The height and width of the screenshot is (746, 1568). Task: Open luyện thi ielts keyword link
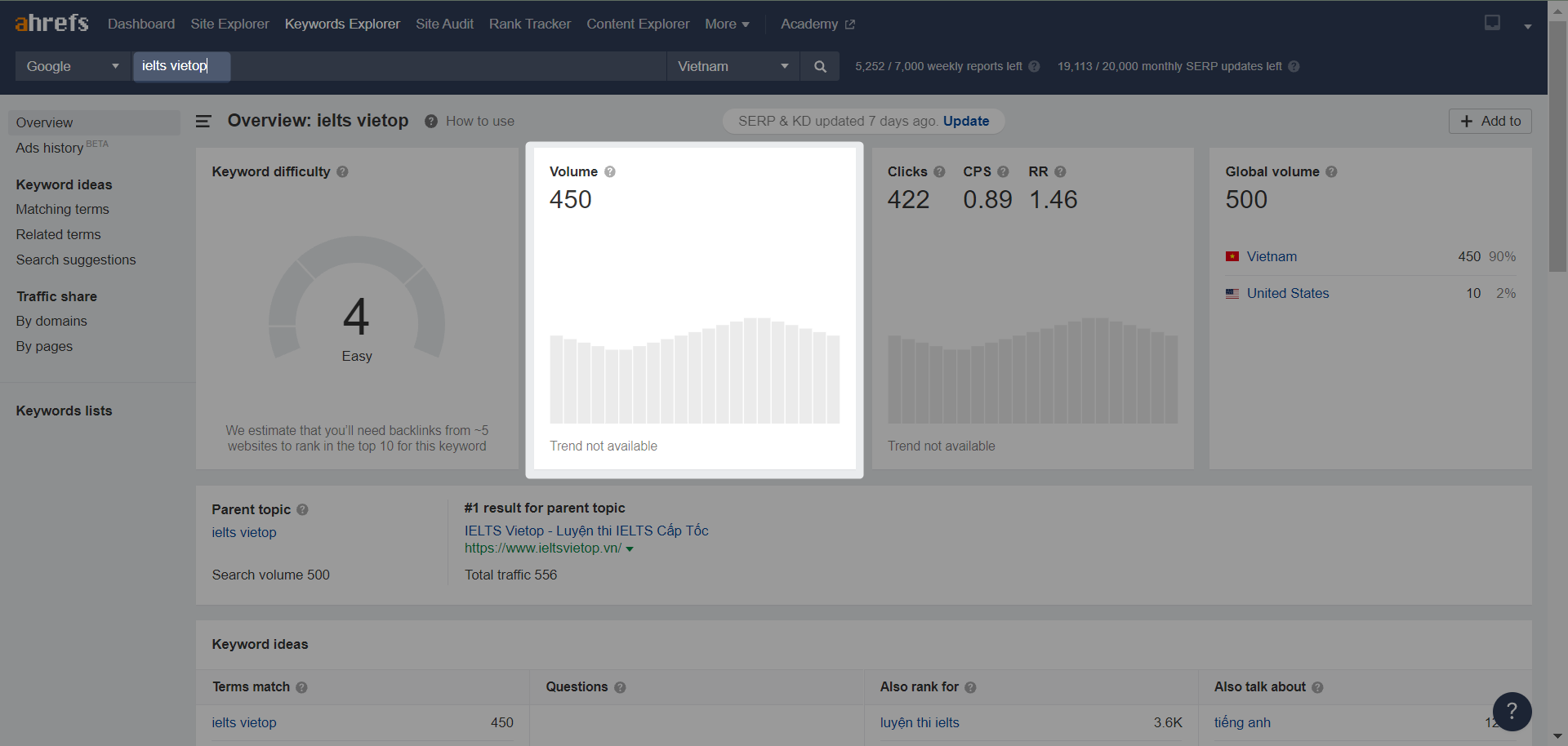[920, 722]
